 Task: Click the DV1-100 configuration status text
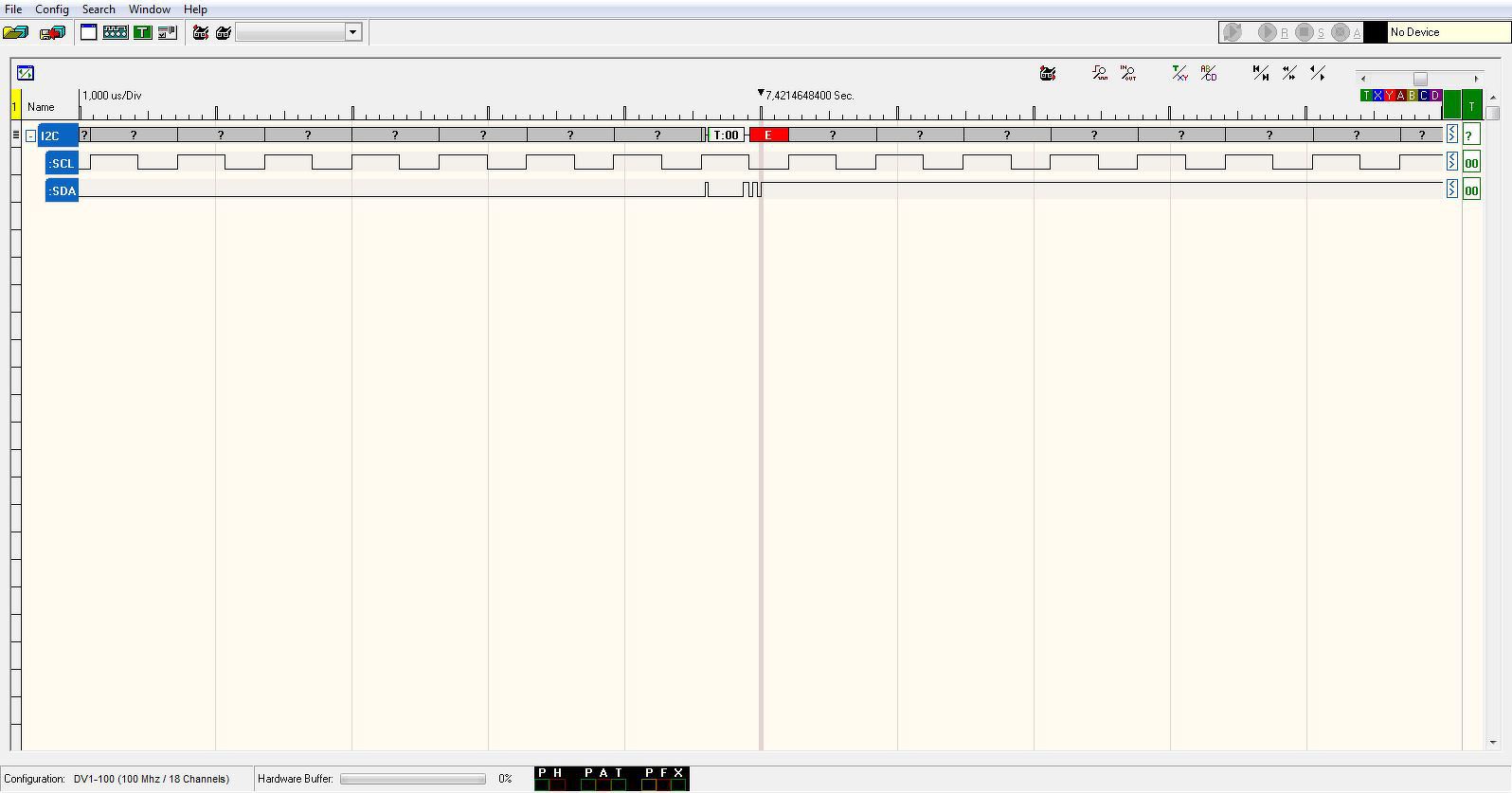coord(152,779)
